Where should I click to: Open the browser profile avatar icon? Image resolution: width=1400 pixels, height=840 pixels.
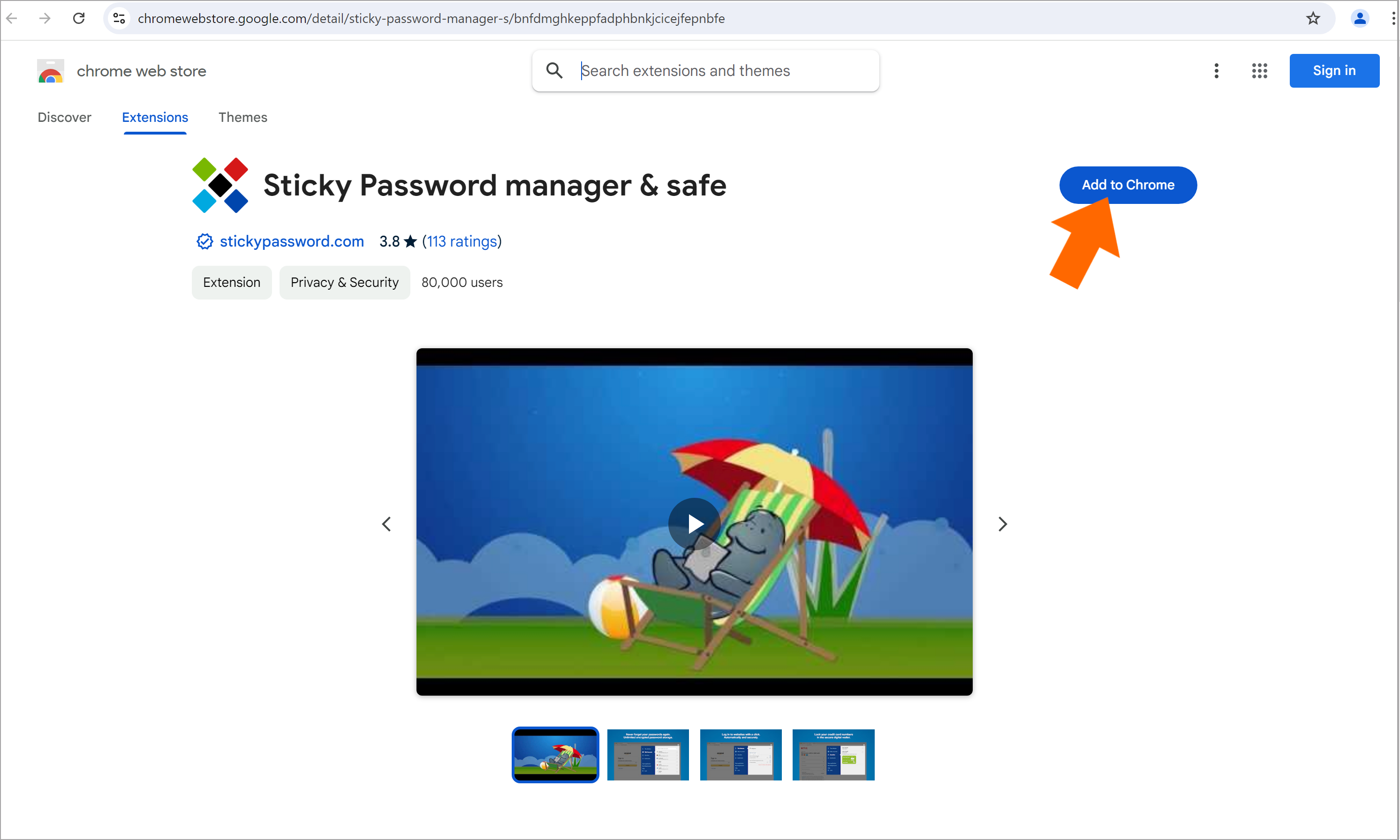tap(1359, 19)
